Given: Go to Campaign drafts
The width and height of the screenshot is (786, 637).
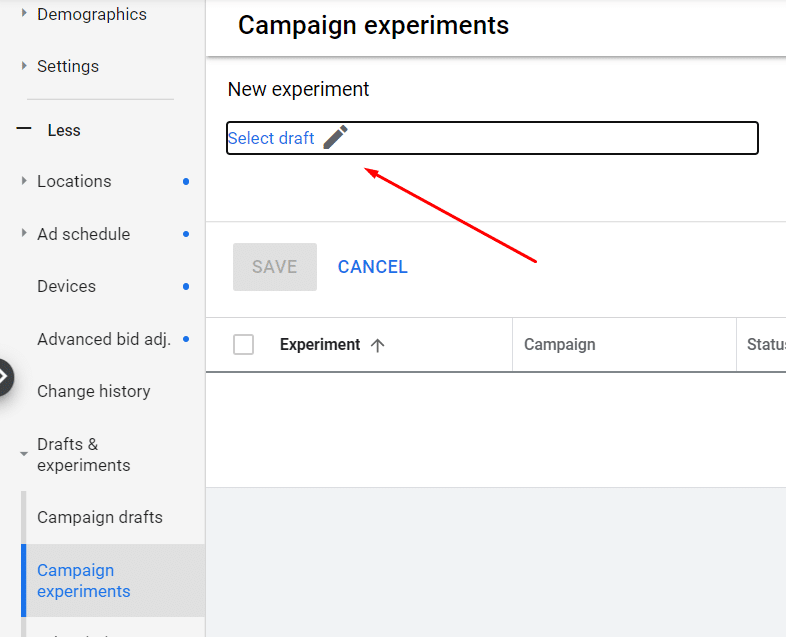Looking at the screenshot, I should coord(99,517).
